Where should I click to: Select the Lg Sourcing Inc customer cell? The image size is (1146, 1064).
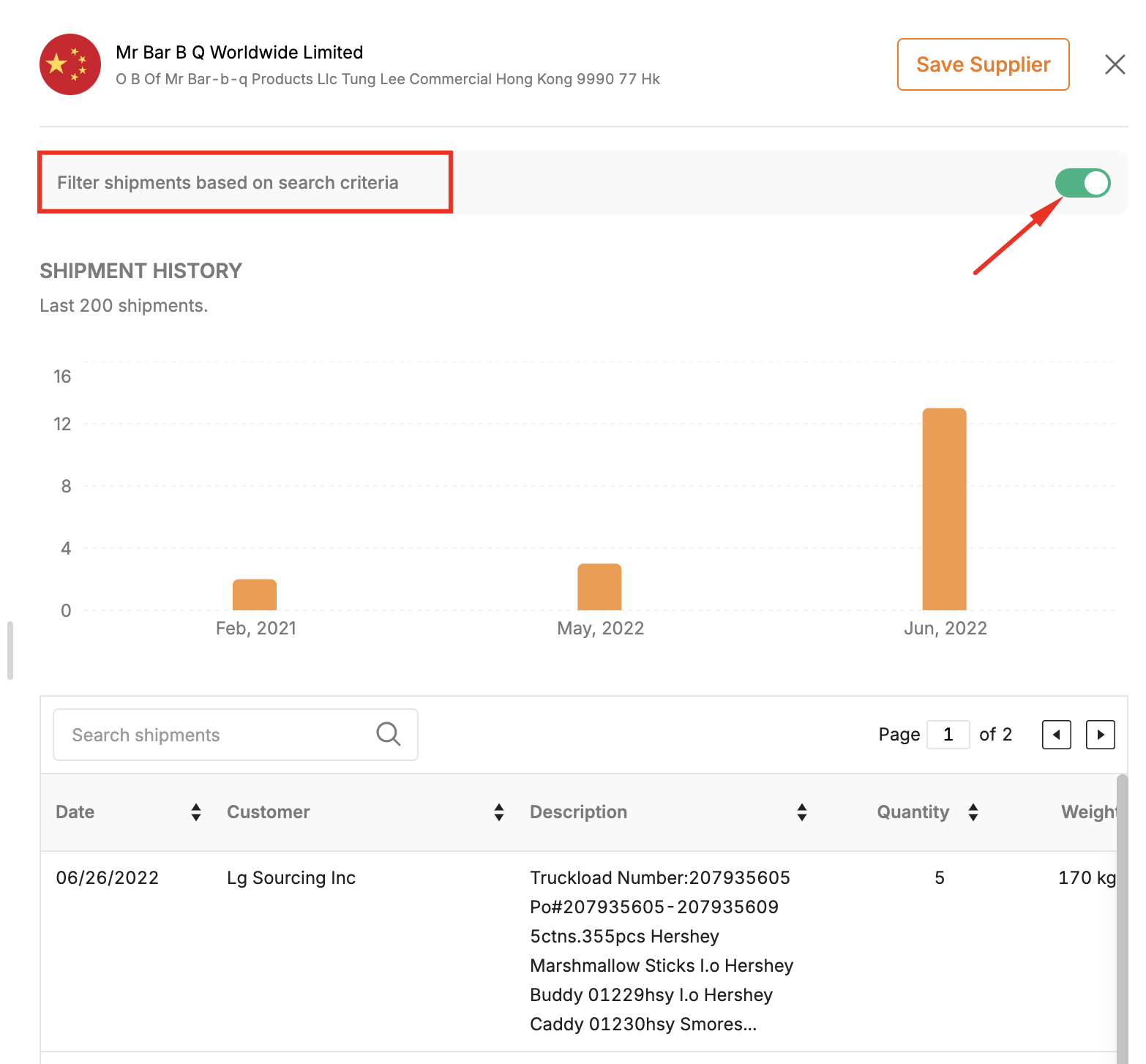(291, 878)
